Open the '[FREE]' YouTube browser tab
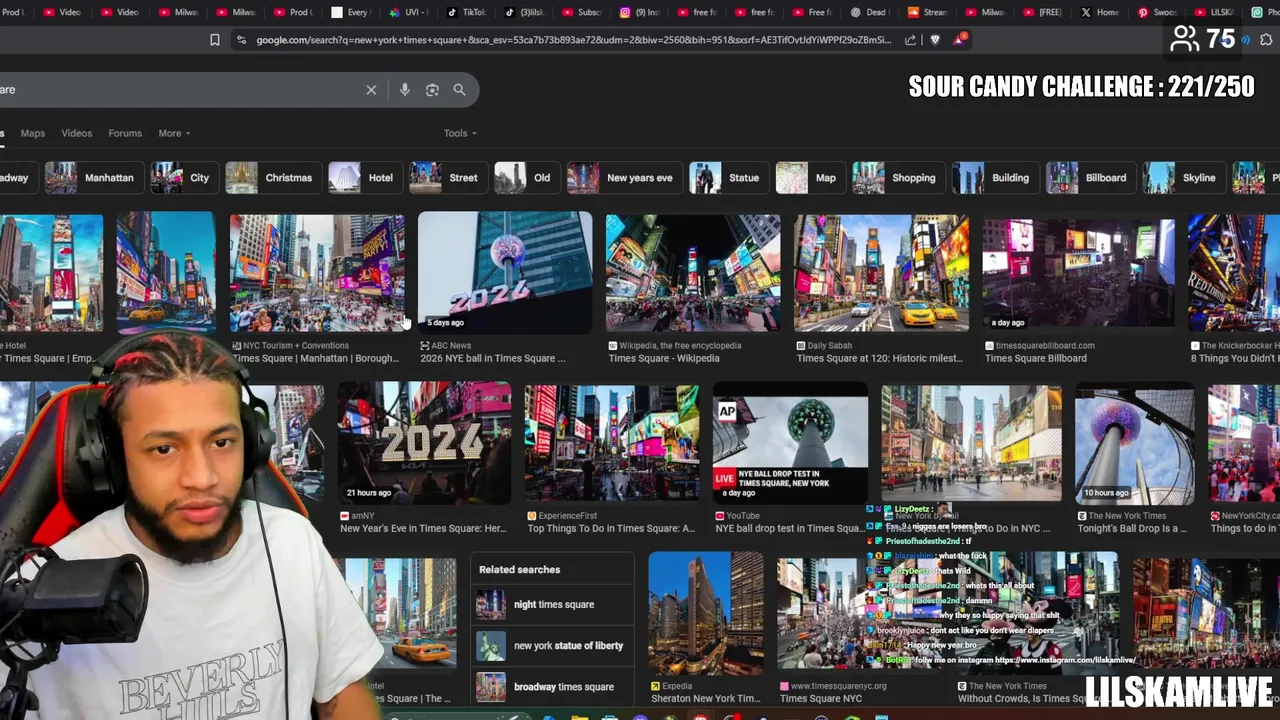Viewport: 1280px width, 720px height. click(1041, 12)
